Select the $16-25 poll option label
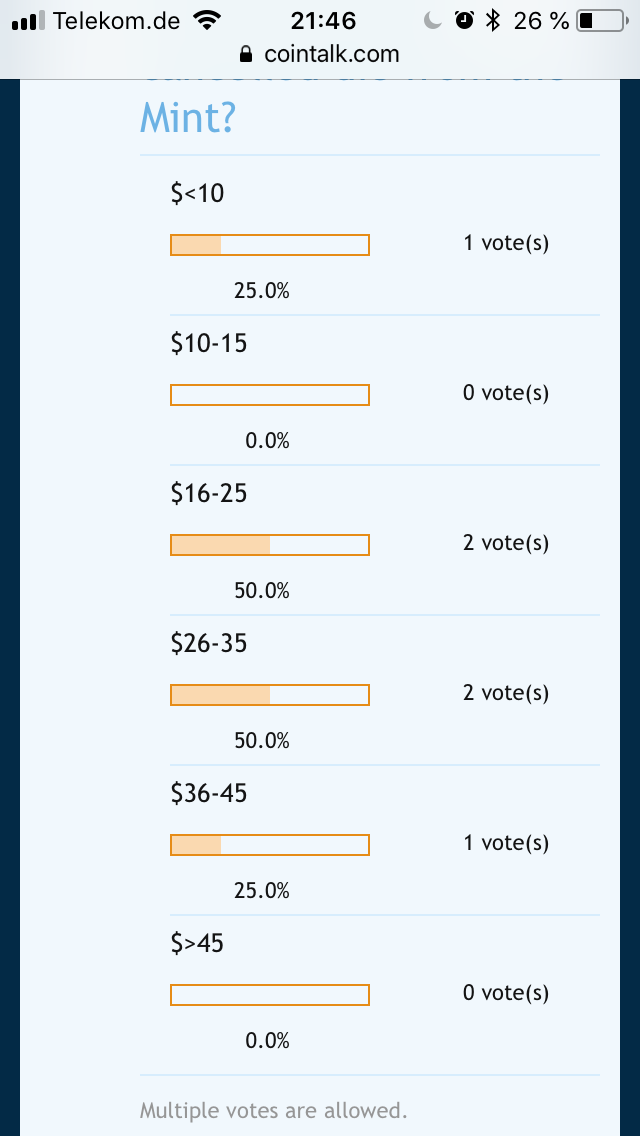 [208, 494]
